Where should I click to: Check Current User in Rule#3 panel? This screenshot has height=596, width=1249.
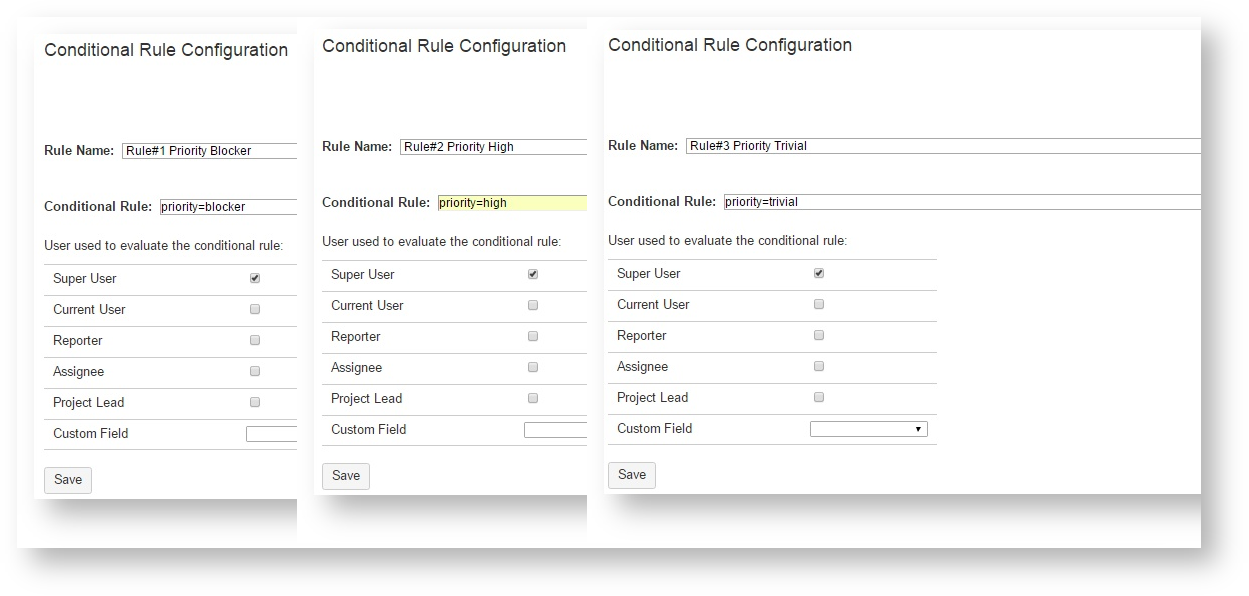point(819,304)
